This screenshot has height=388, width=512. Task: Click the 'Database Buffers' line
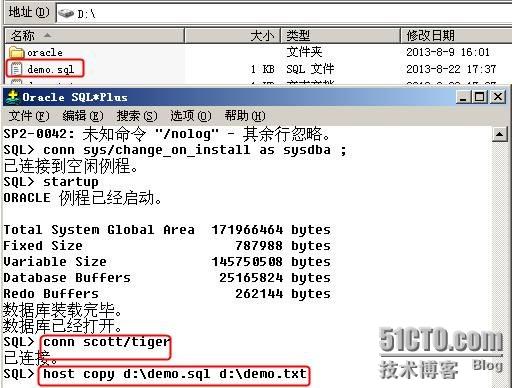[167, 278]
